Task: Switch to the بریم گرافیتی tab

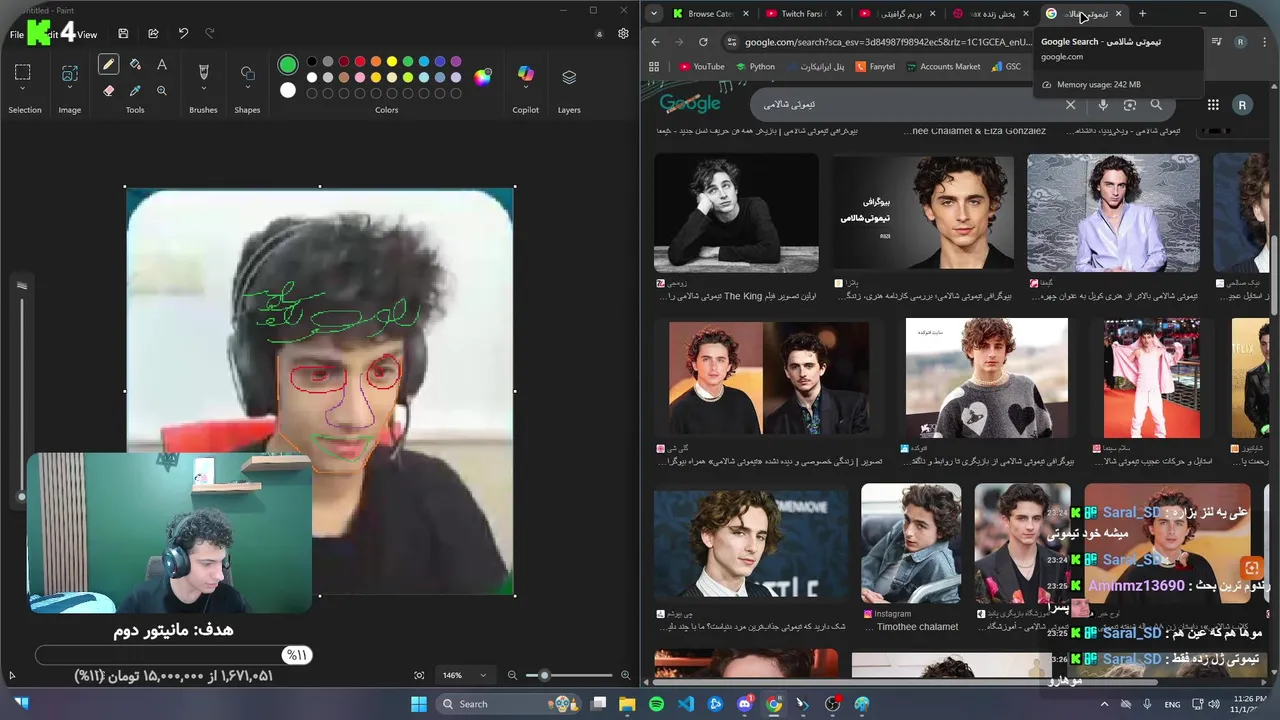Action: (x=897, y=14)
